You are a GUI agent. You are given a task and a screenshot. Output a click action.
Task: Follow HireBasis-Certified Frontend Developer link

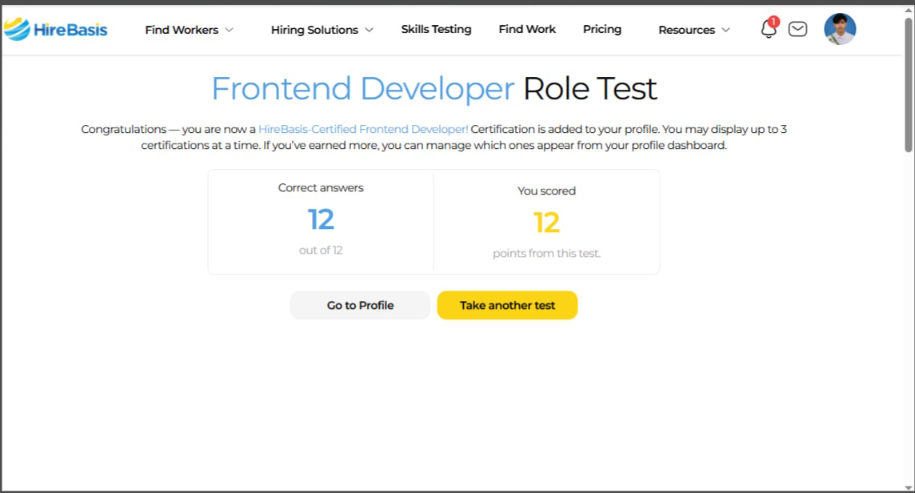[363, 130]
